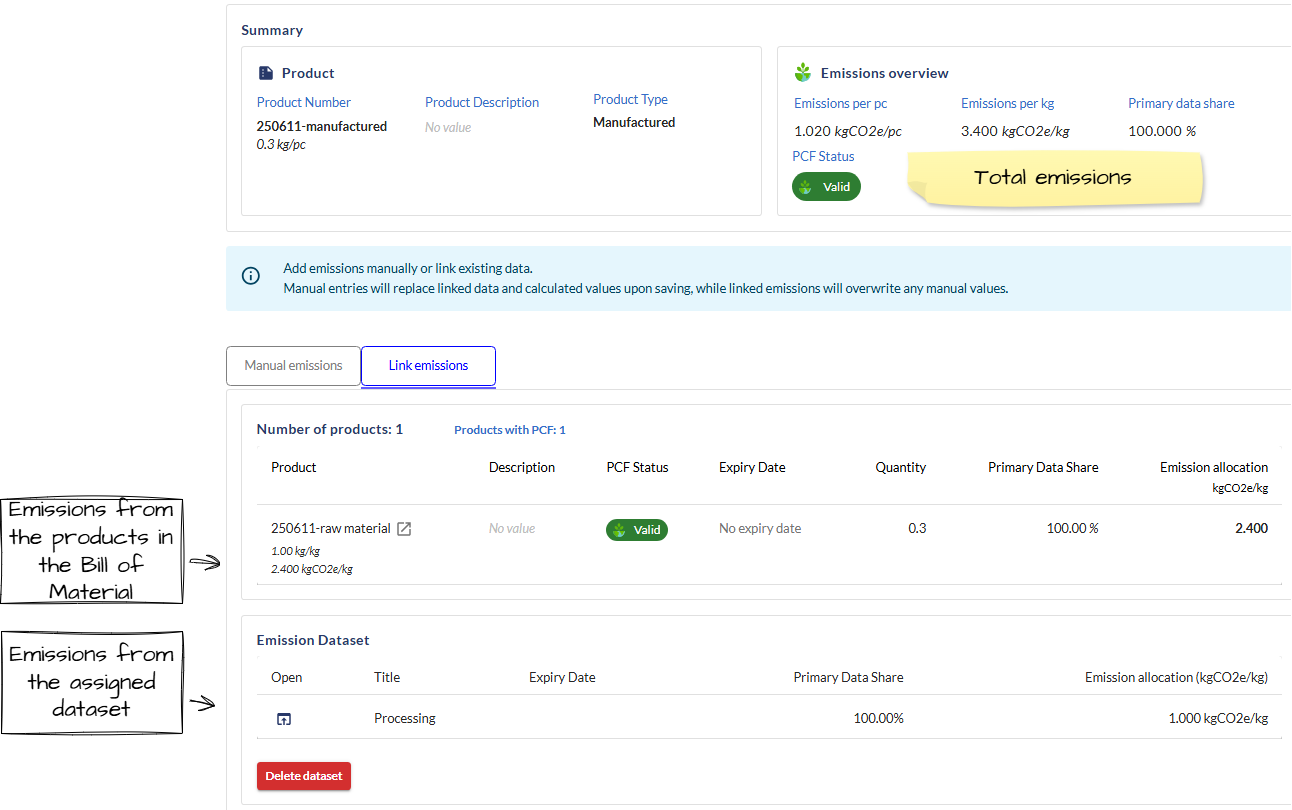
Task: Click the Total emissions sticky note
Action: point(1053,178)
